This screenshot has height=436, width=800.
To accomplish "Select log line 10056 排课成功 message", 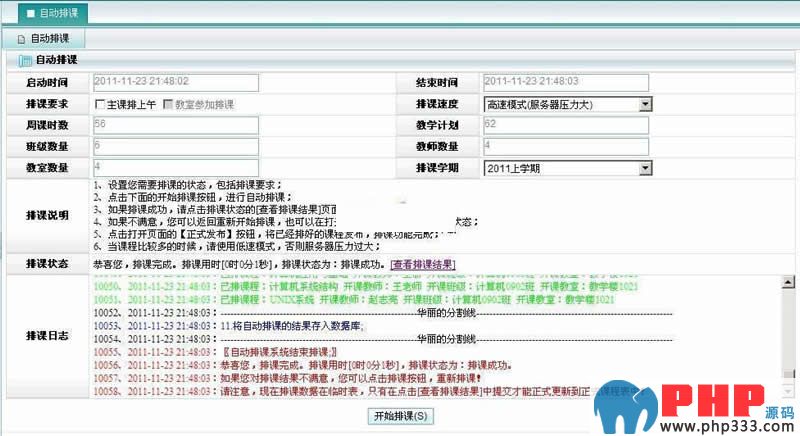I will (303, 366).
